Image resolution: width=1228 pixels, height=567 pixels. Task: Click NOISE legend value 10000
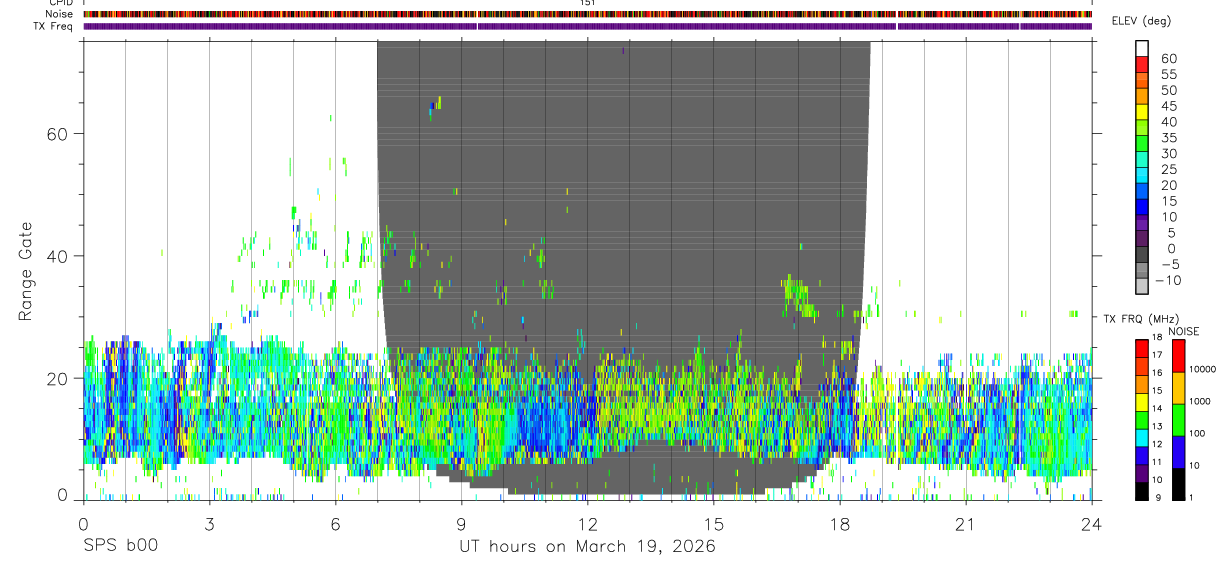(1203, 369)
